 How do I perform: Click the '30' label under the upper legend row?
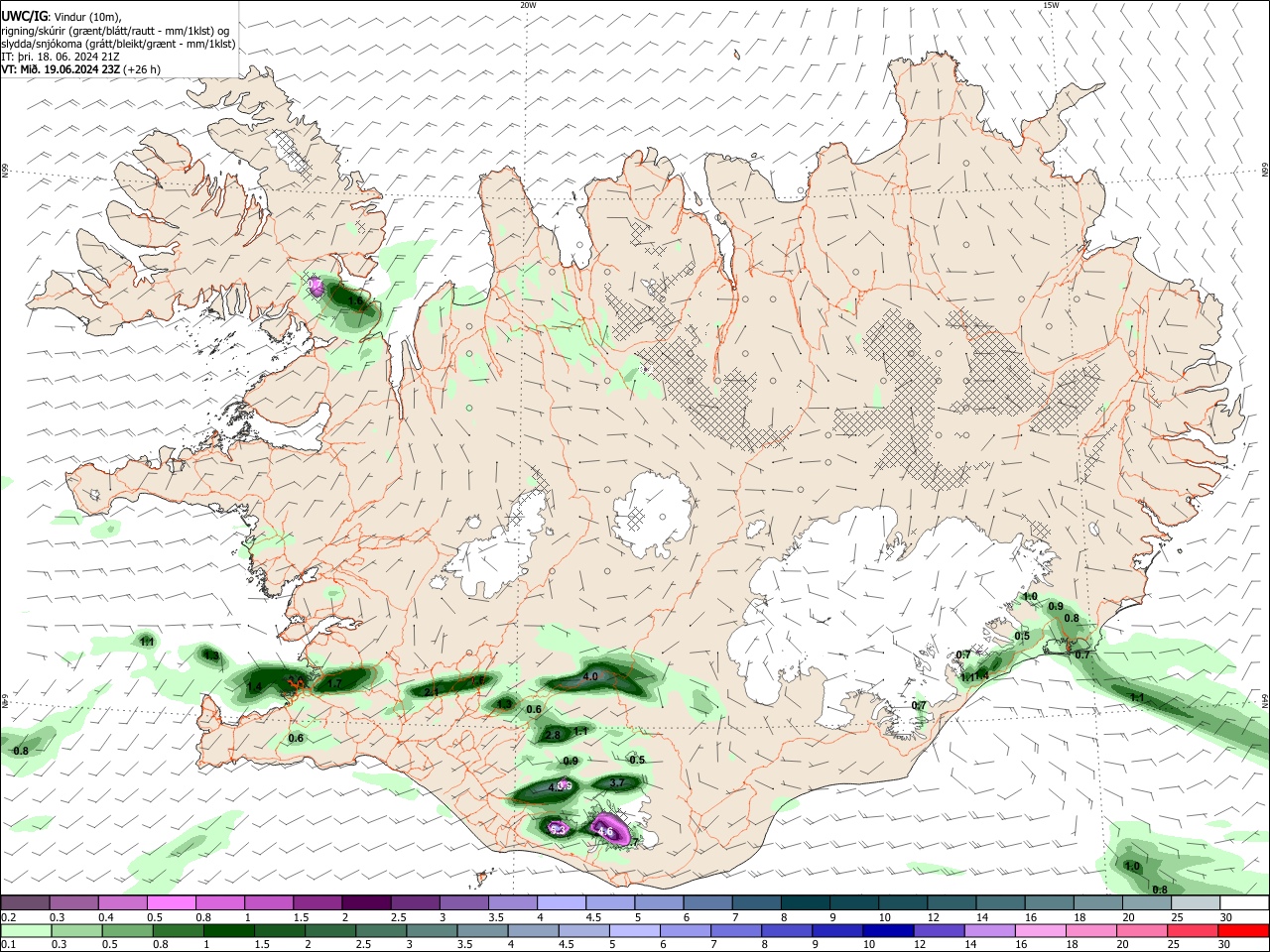tap(1225, 917)
